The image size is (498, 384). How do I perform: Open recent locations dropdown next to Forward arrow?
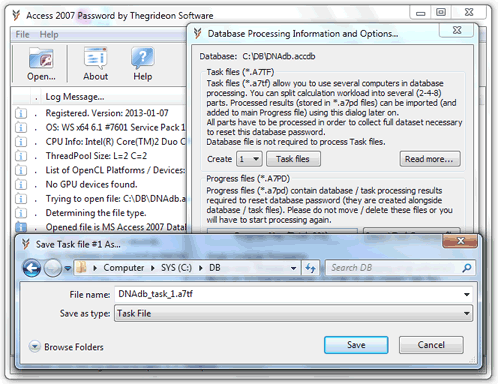(68, 268)
